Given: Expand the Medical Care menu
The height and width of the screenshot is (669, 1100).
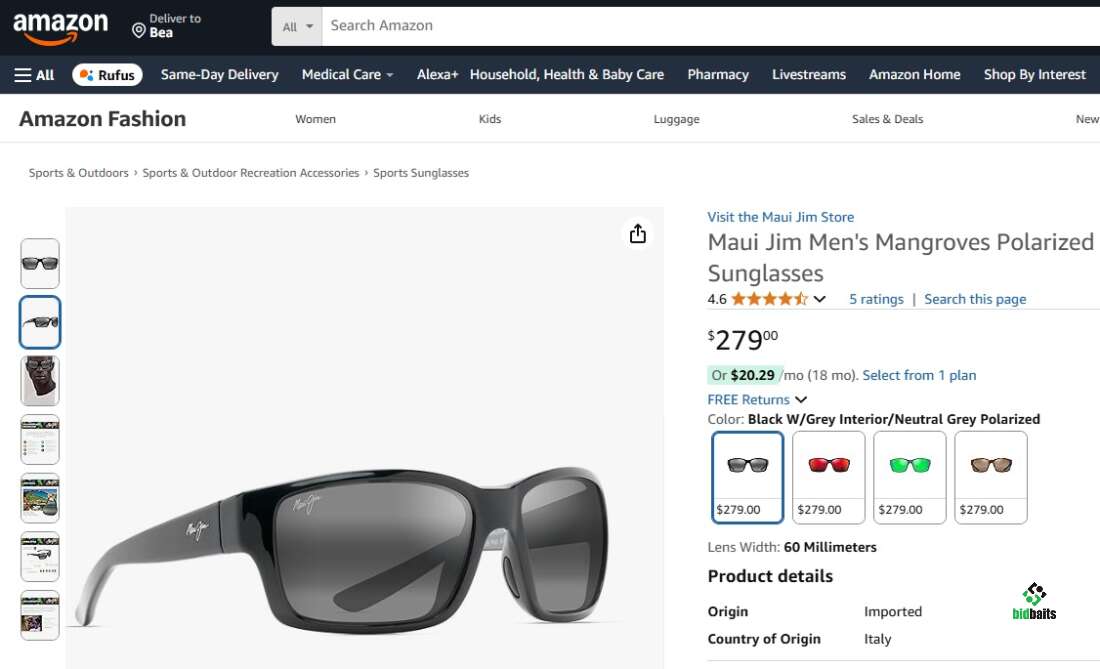Looking at the screenshot, I should (347, 74).
